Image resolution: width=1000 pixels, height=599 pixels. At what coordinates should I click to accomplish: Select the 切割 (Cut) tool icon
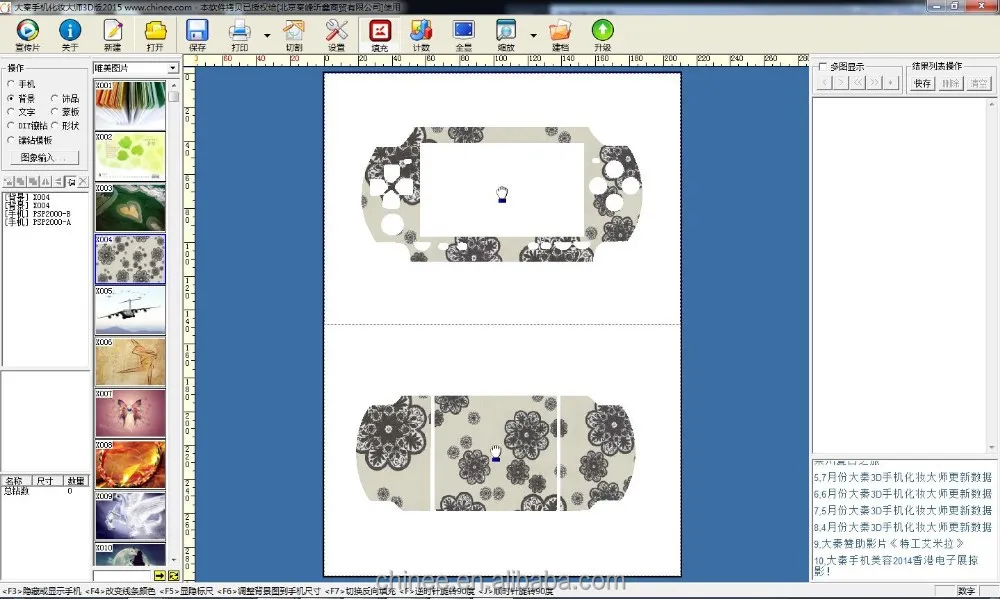(x=294, y=31)
